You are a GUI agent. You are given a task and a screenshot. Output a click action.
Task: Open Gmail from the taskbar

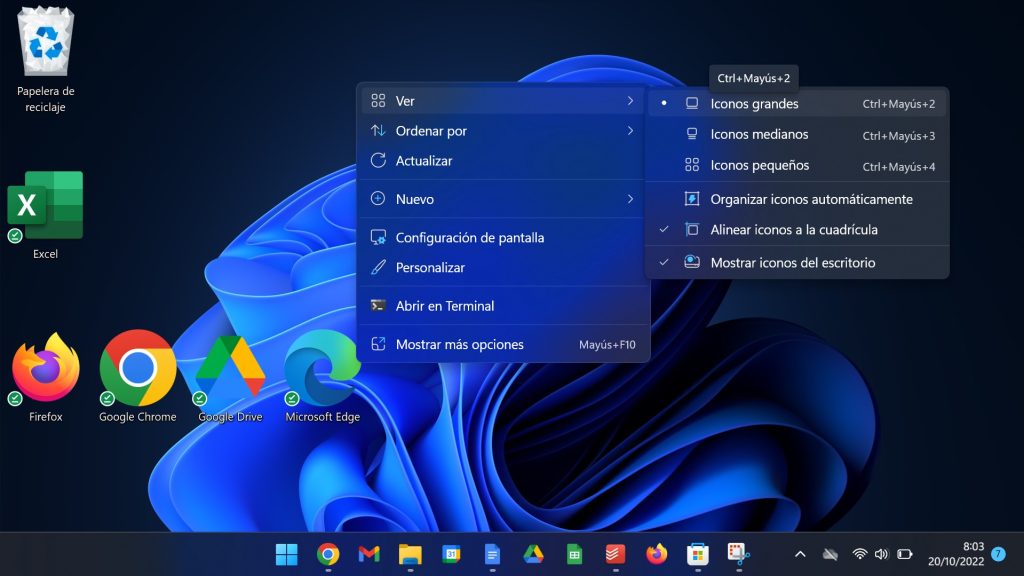tap(369, 554)
